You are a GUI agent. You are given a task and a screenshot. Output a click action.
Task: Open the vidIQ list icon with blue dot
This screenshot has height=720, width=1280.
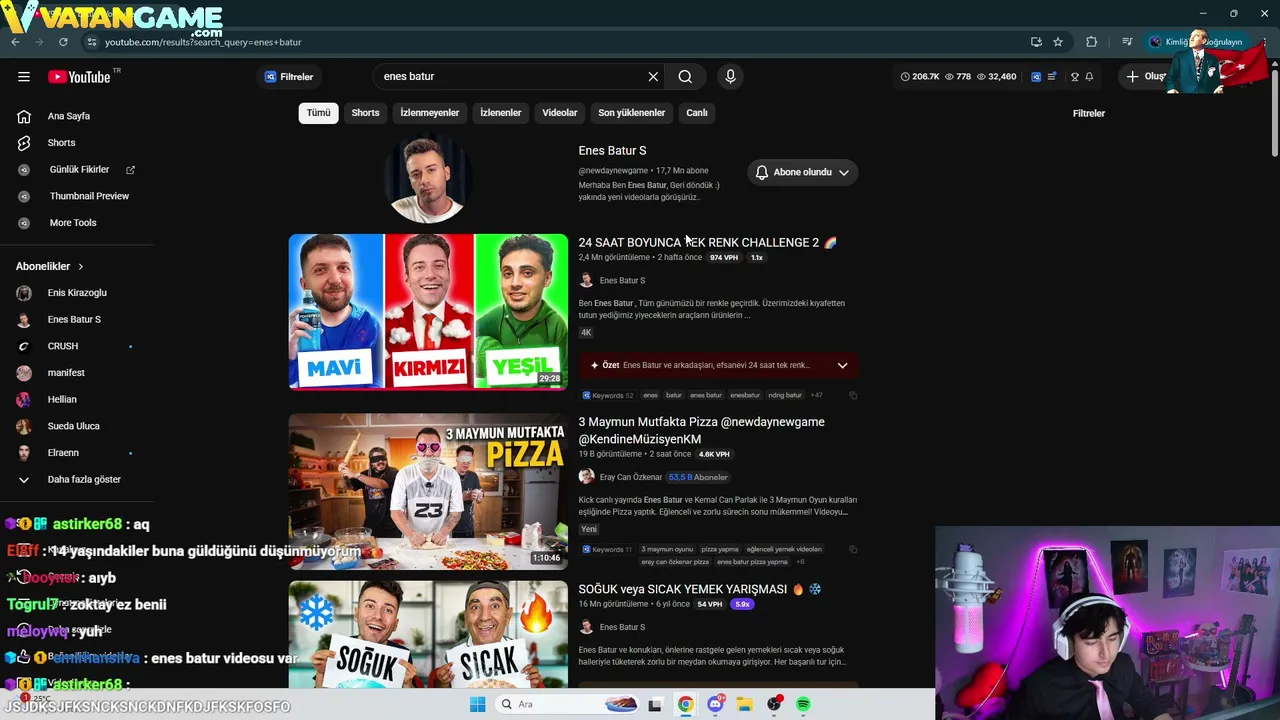coord(1052,77)
